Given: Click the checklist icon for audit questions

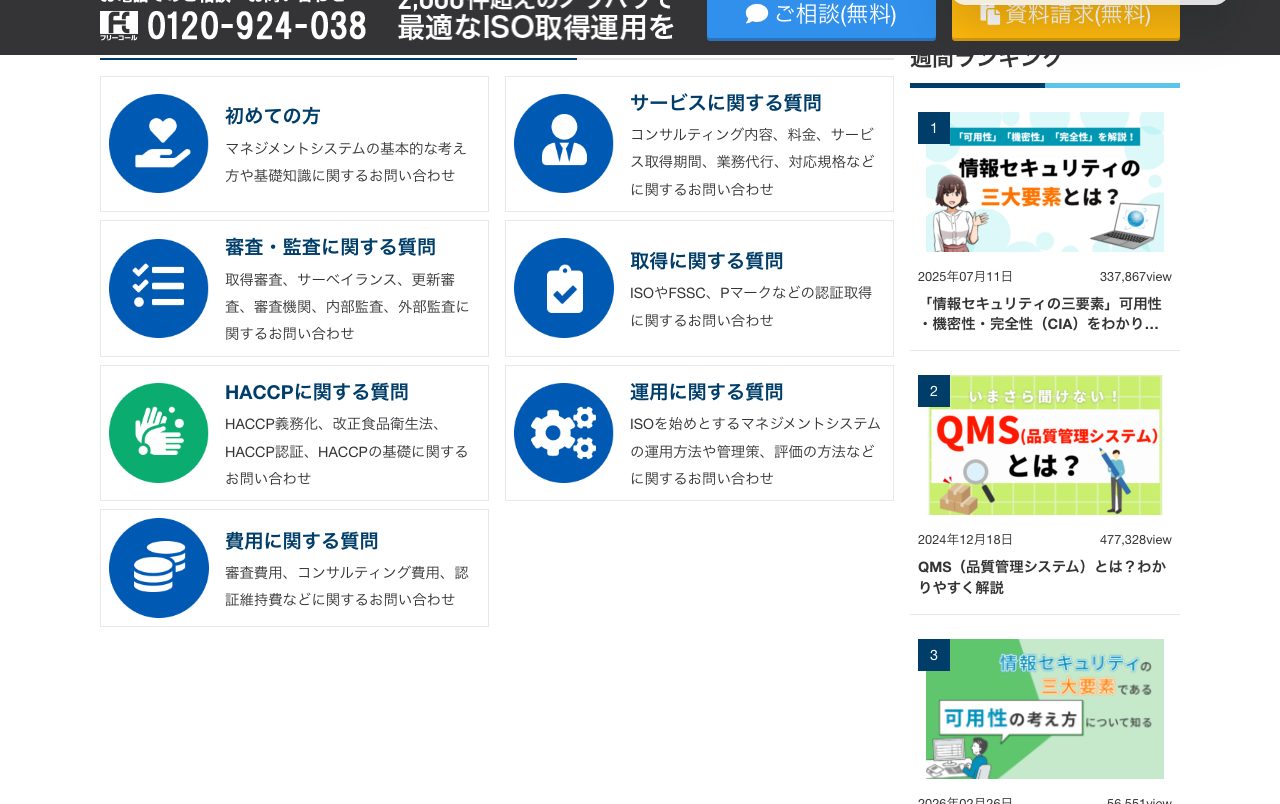Looking at the screenshot, I should pos(158,288).
